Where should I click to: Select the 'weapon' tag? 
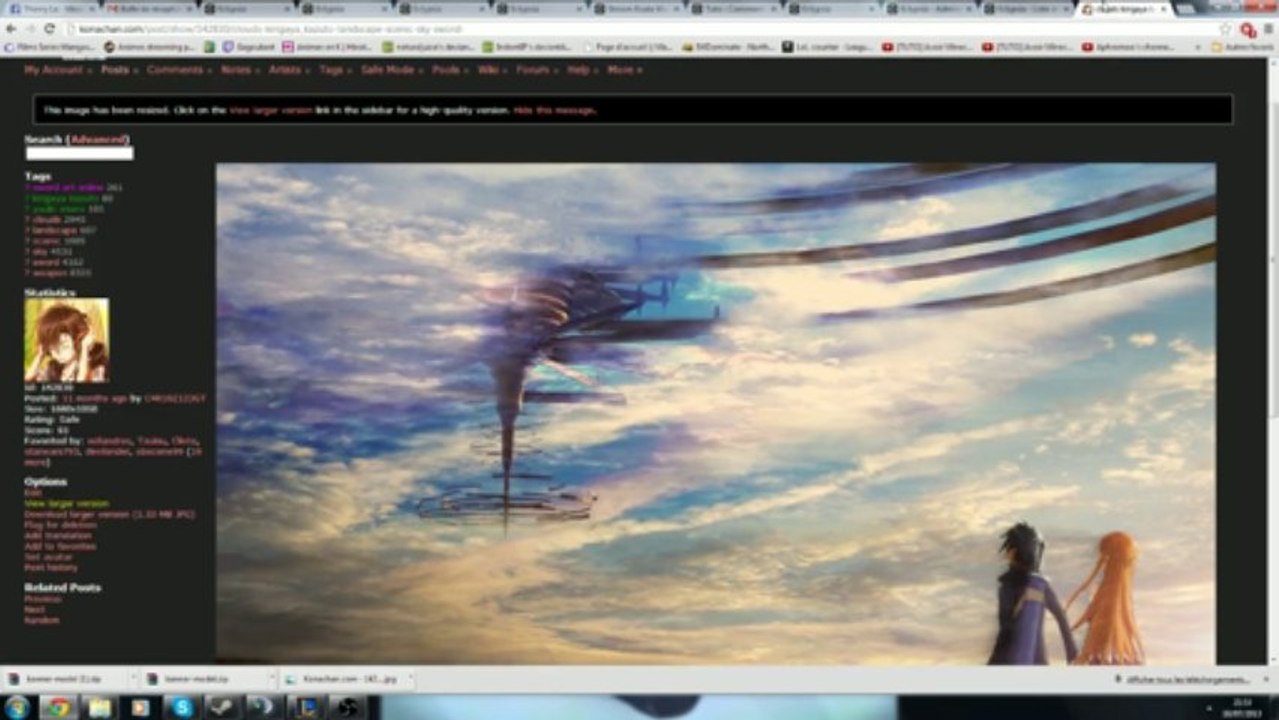pyautogui.click(x=49, y=273)
